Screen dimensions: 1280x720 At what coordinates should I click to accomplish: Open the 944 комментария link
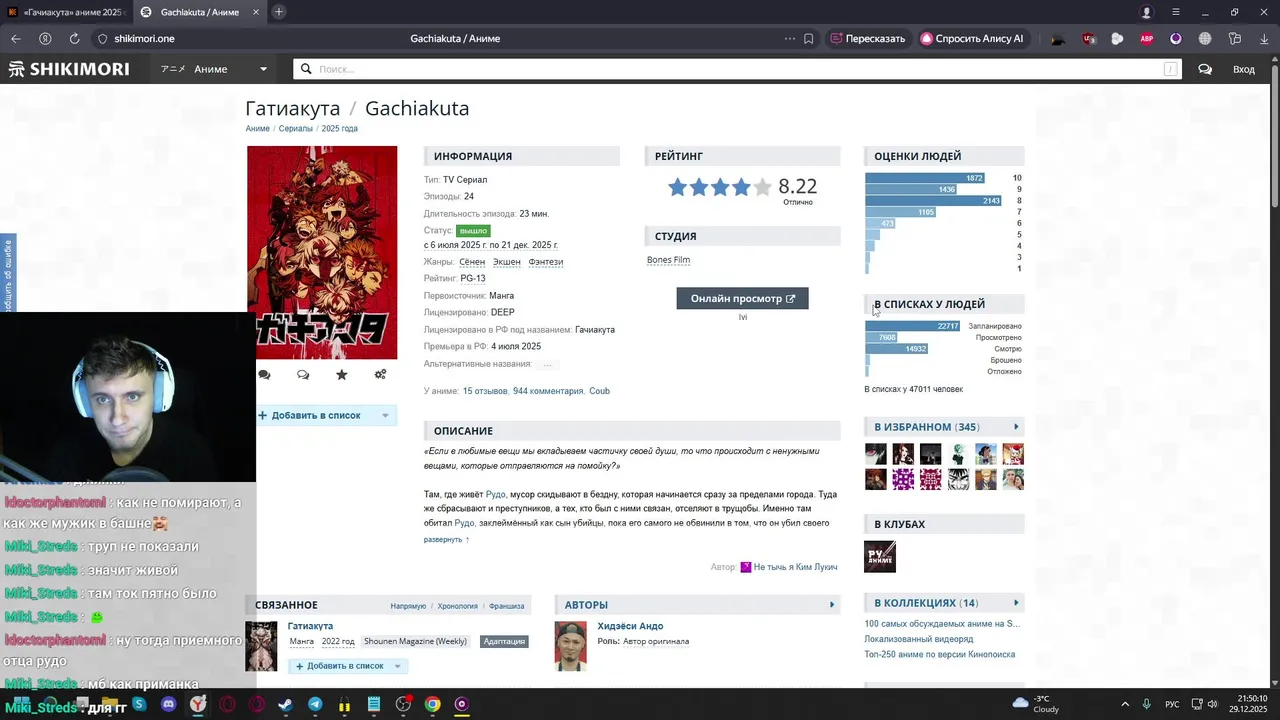coord(548,391)
